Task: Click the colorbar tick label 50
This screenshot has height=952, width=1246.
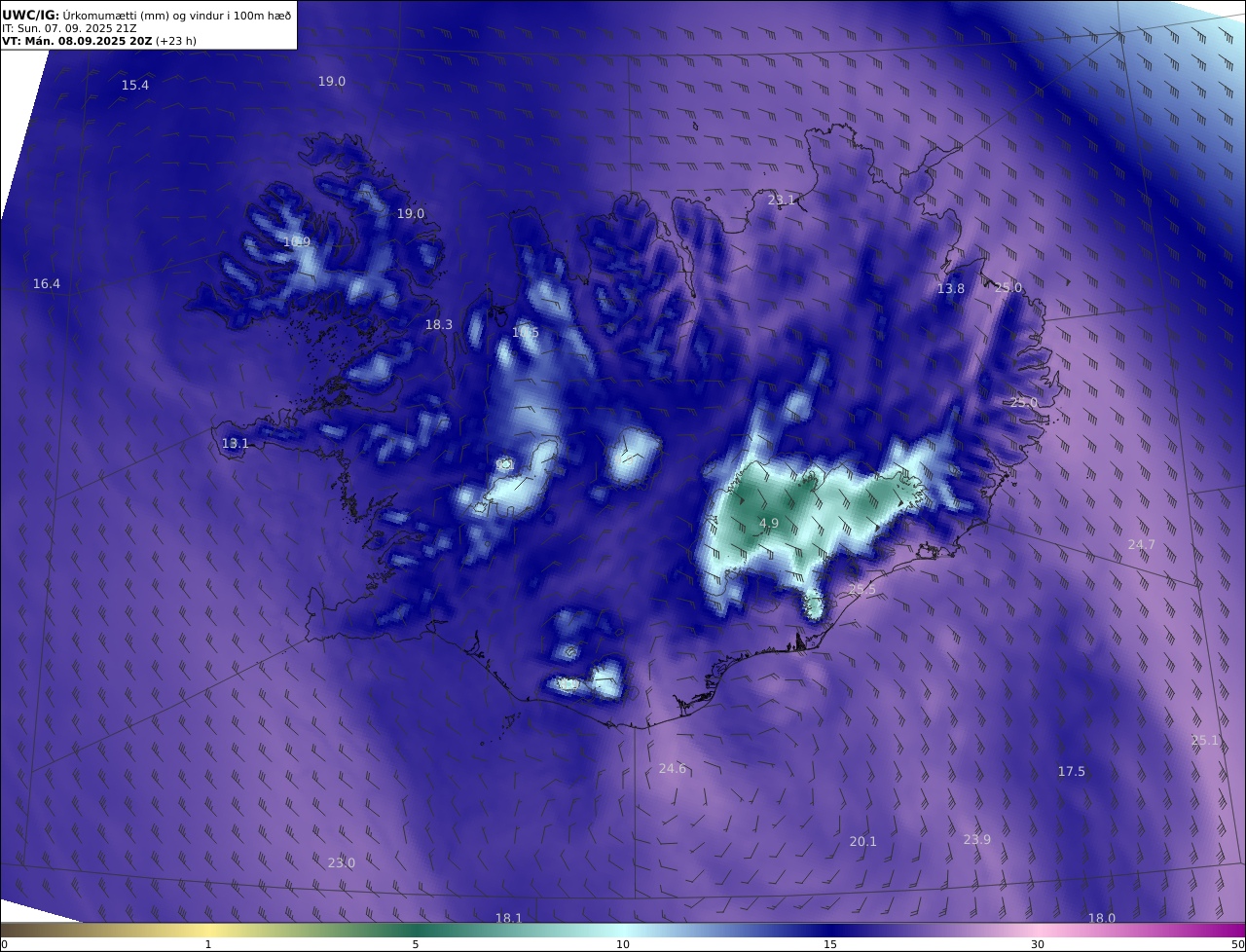Action: coord(1238,944)
